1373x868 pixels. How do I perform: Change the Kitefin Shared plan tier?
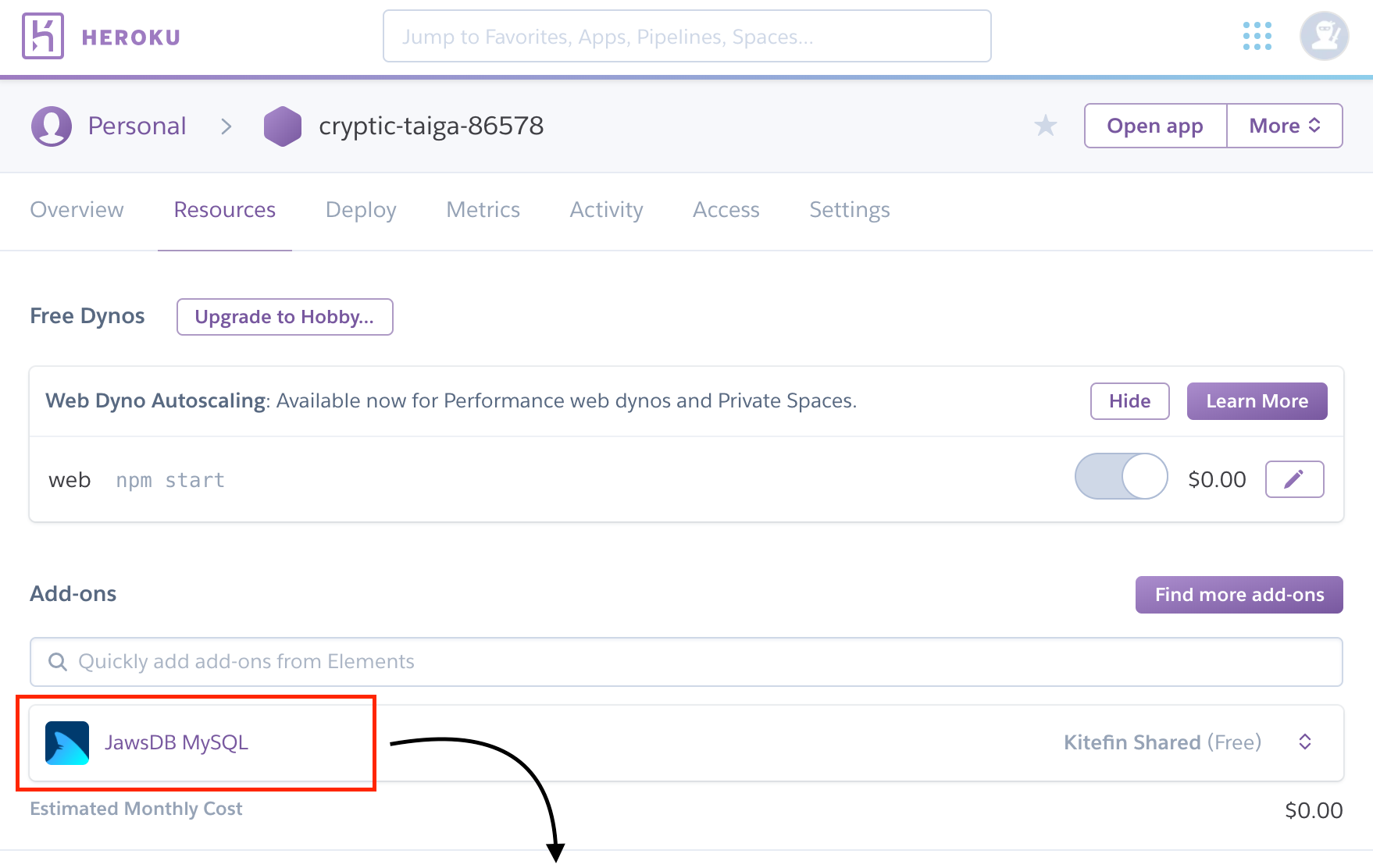coord(1305,742)
